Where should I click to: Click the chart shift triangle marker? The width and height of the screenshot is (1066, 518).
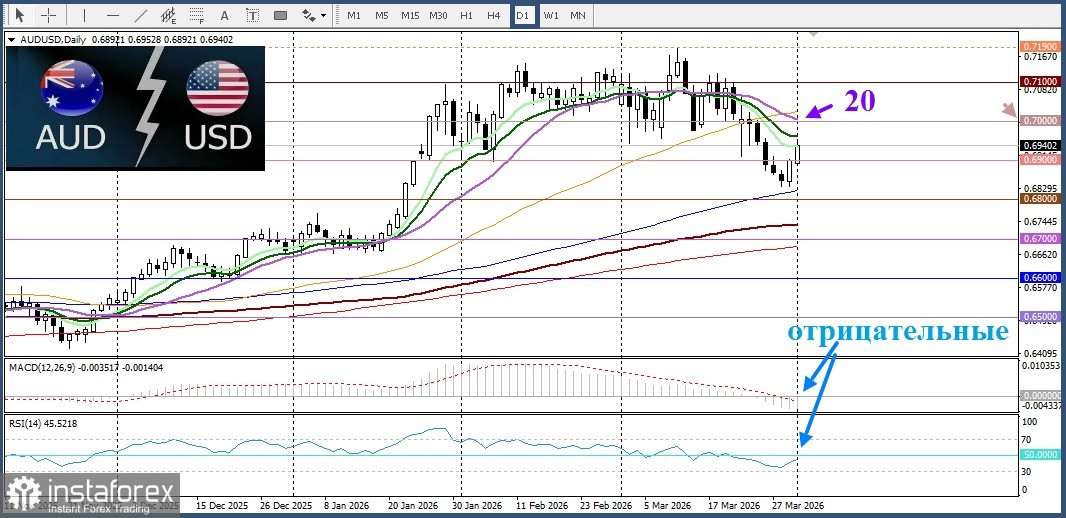point(813,35)
